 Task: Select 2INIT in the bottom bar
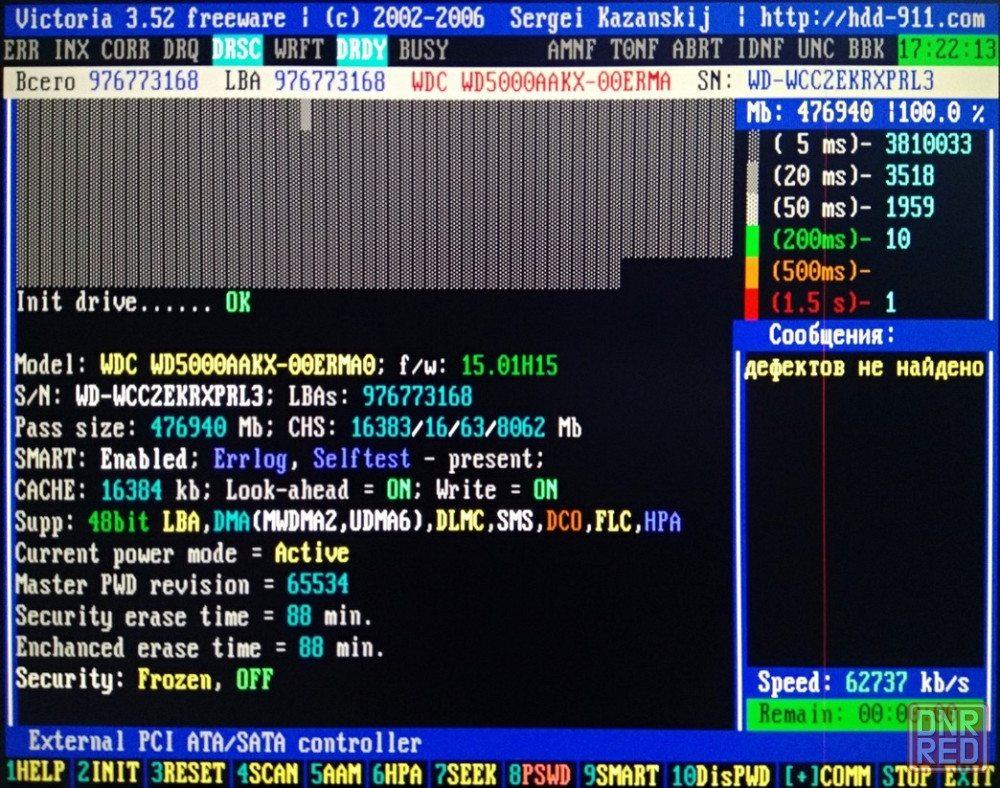pyautogui.click(x=111, y=775)
